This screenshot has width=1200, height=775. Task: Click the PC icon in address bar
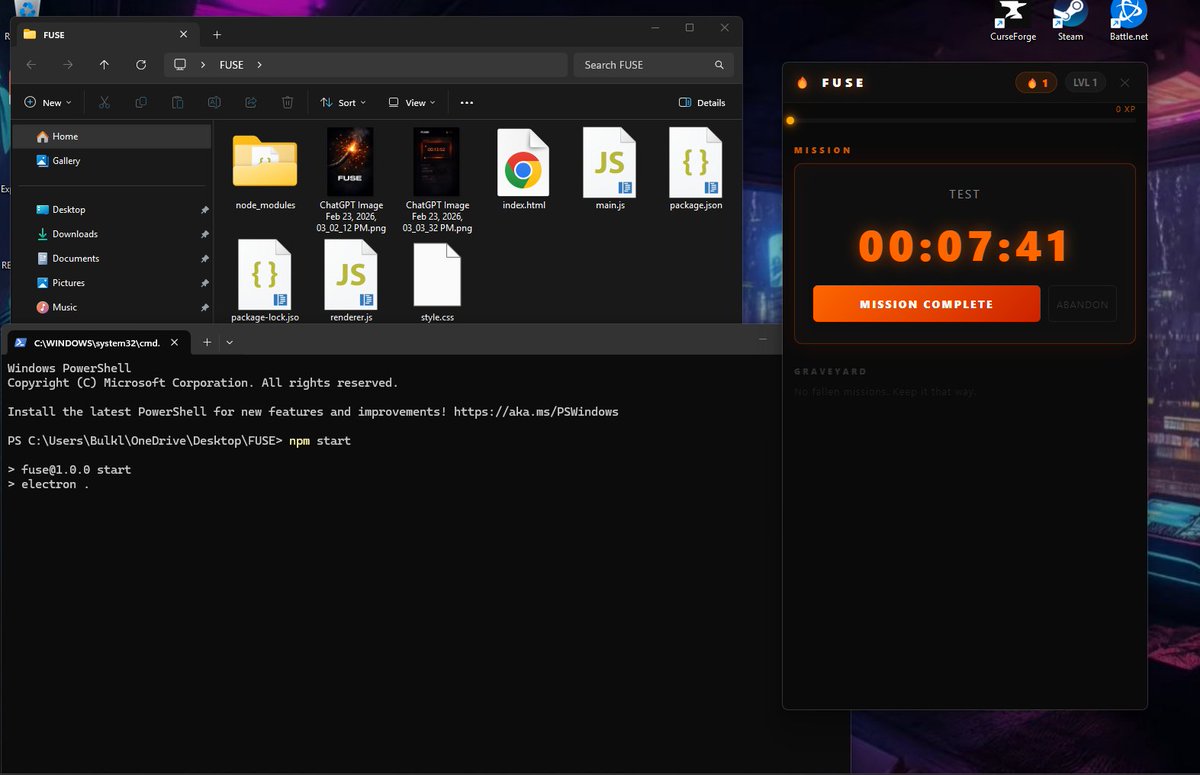click(x=180, y=65)
